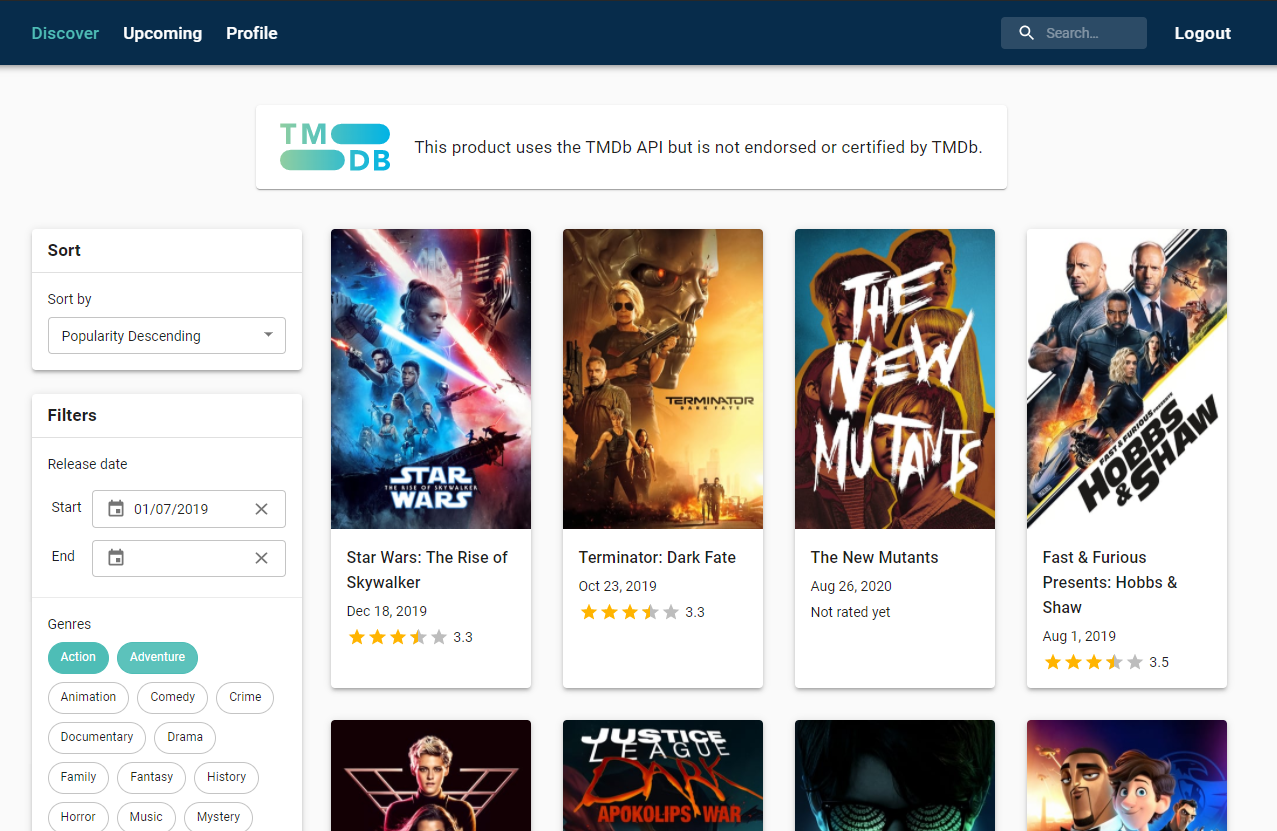This screenshot has width=1277, height=831.
Task: Click The New Mutants title
Action: pyautogui.click(x=875, y=557)
